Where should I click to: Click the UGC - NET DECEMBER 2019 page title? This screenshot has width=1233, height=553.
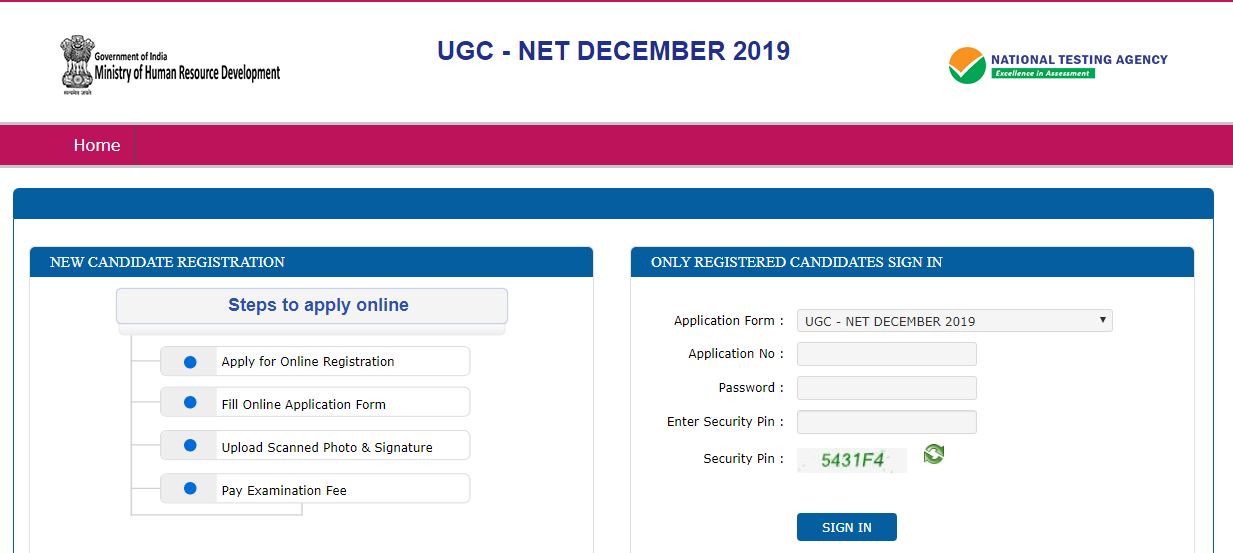(613, 51)
